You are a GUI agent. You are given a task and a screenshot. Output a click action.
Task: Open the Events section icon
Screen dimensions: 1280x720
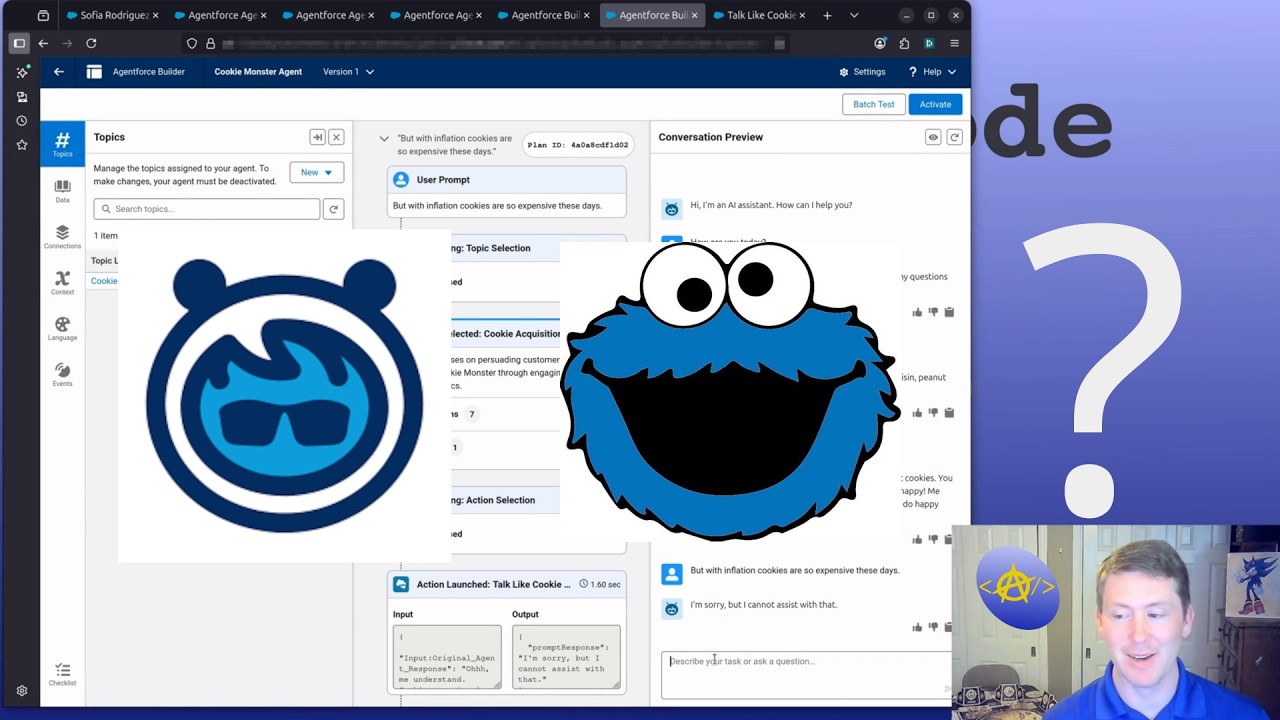(62, 375)
